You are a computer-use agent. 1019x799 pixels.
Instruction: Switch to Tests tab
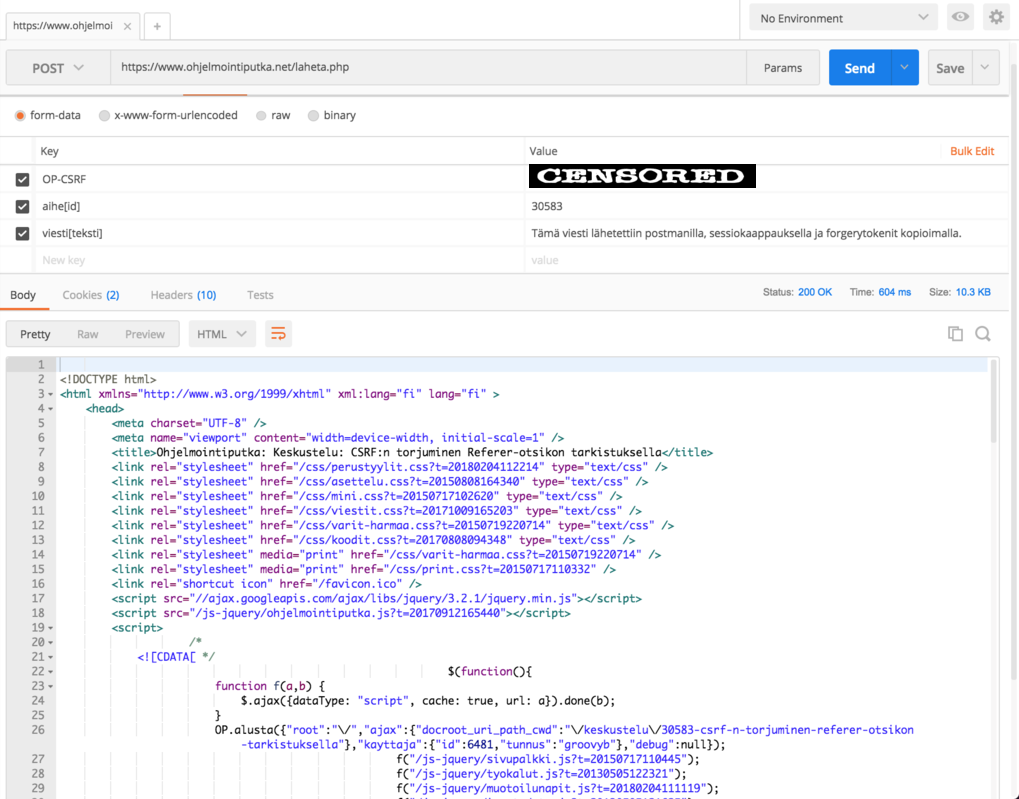260,295
